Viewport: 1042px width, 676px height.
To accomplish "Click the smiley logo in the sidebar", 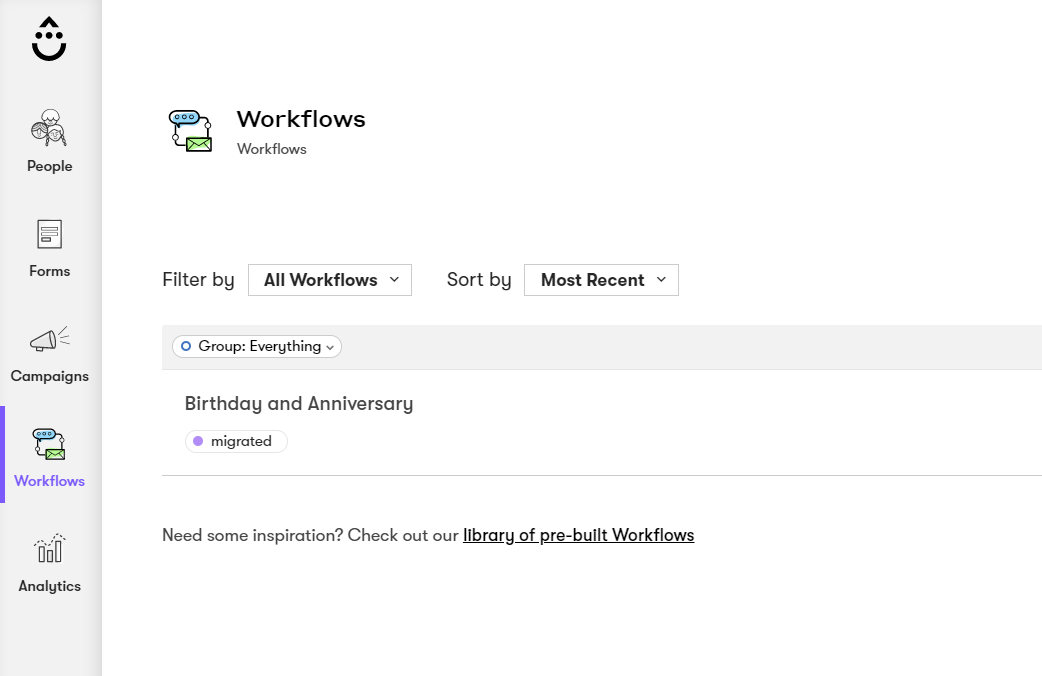I will pos(49,40).
